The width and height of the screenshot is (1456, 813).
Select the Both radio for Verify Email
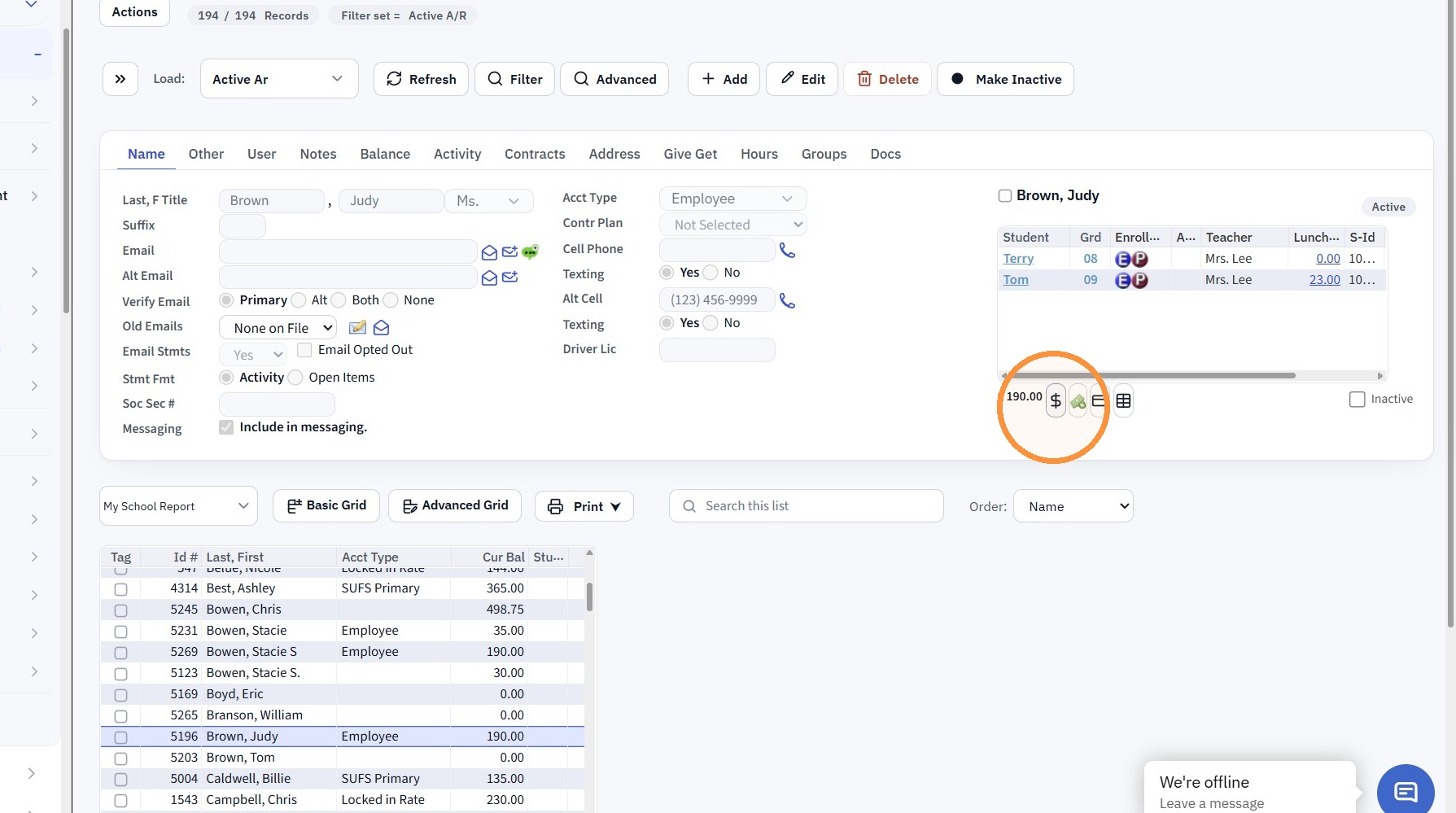click(x=339, y=300)
